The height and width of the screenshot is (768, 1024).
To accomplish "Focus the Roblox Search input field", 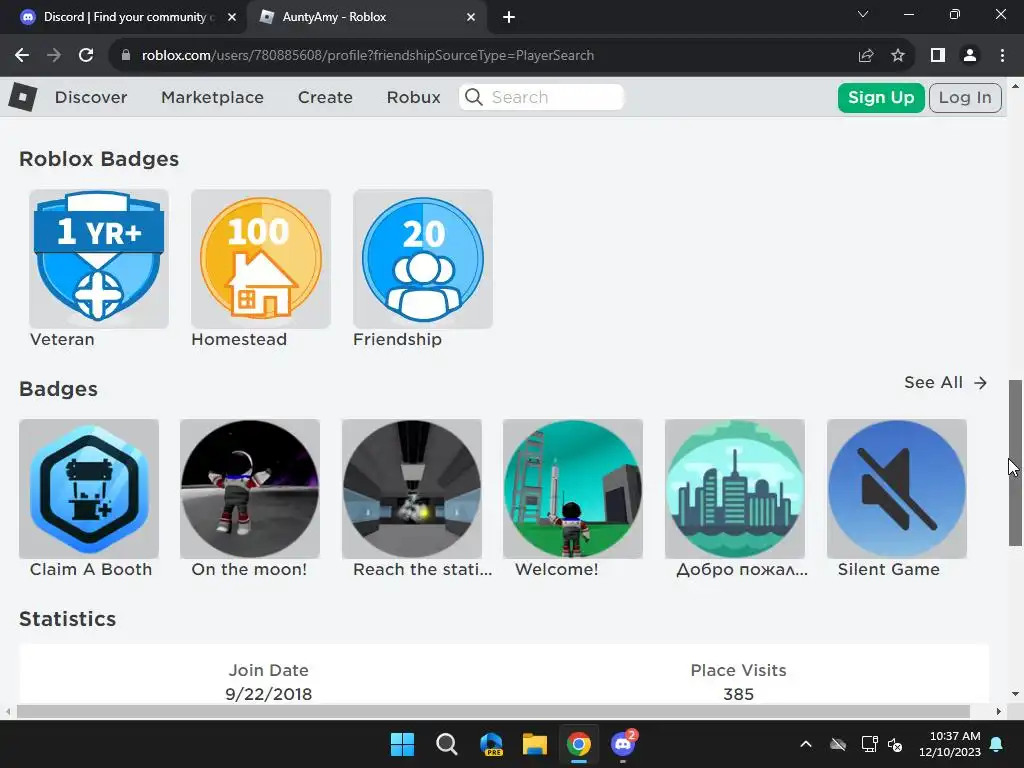I will tap(541, 97).
